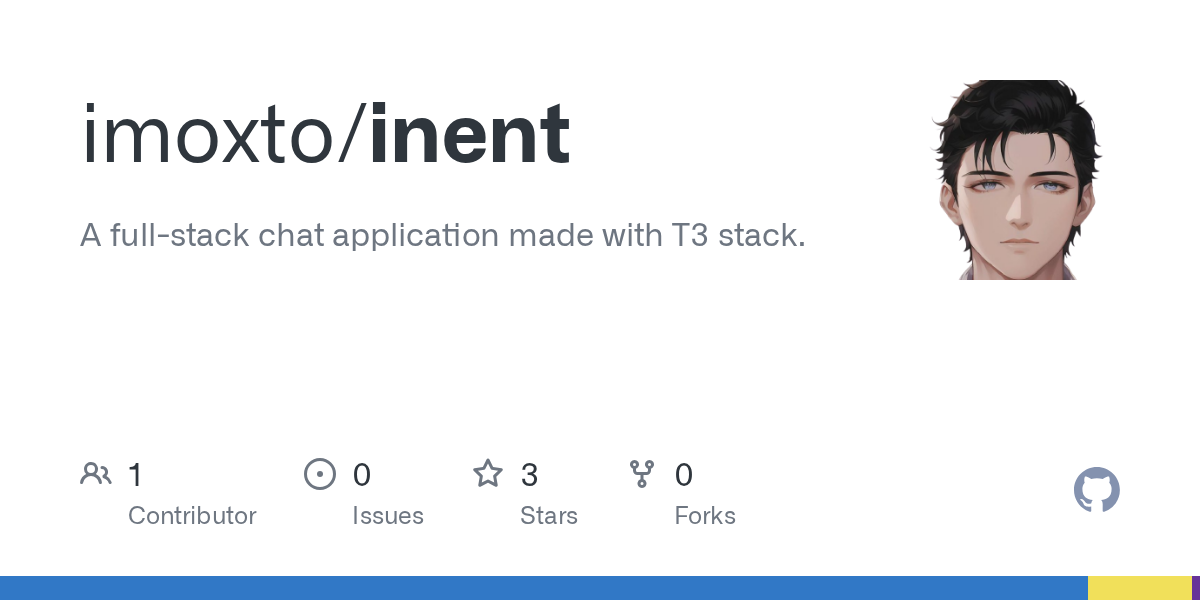Click the purple language bar segment

coord(1196,588)
